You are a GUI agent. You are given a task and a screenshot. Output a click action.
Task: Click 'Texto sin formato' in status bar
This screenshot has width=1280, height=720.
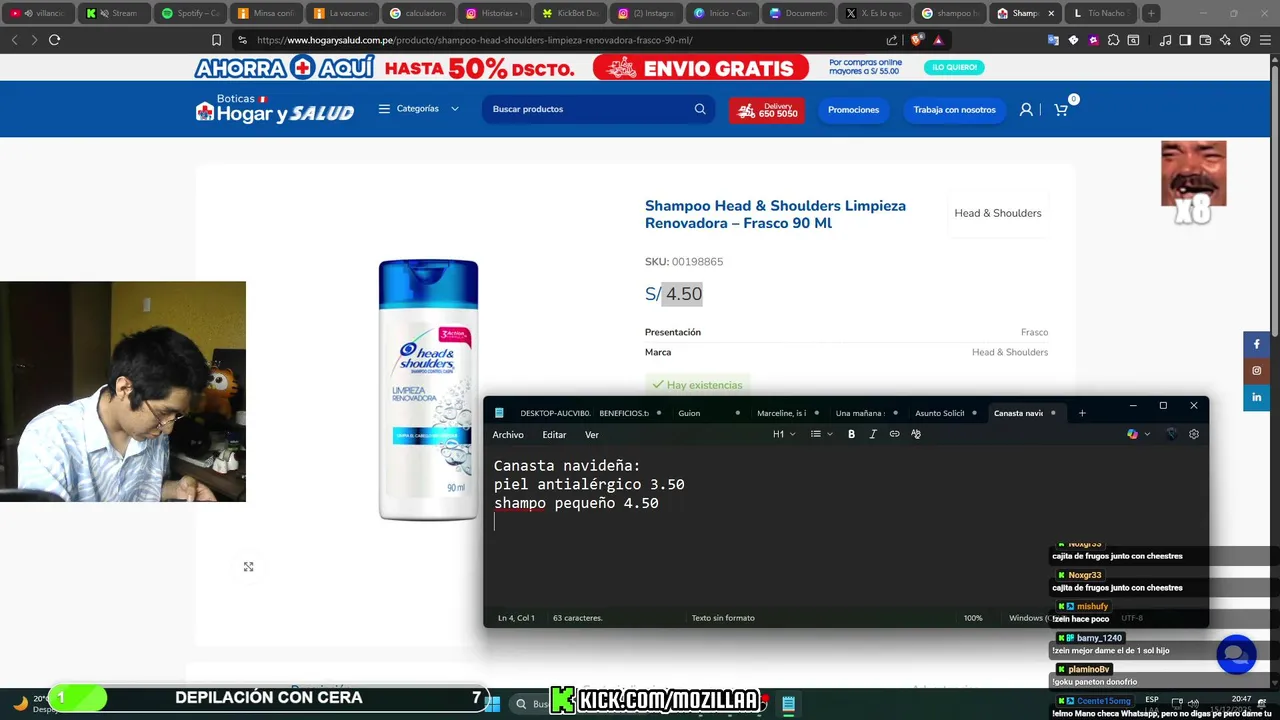(x=723, y=618)
